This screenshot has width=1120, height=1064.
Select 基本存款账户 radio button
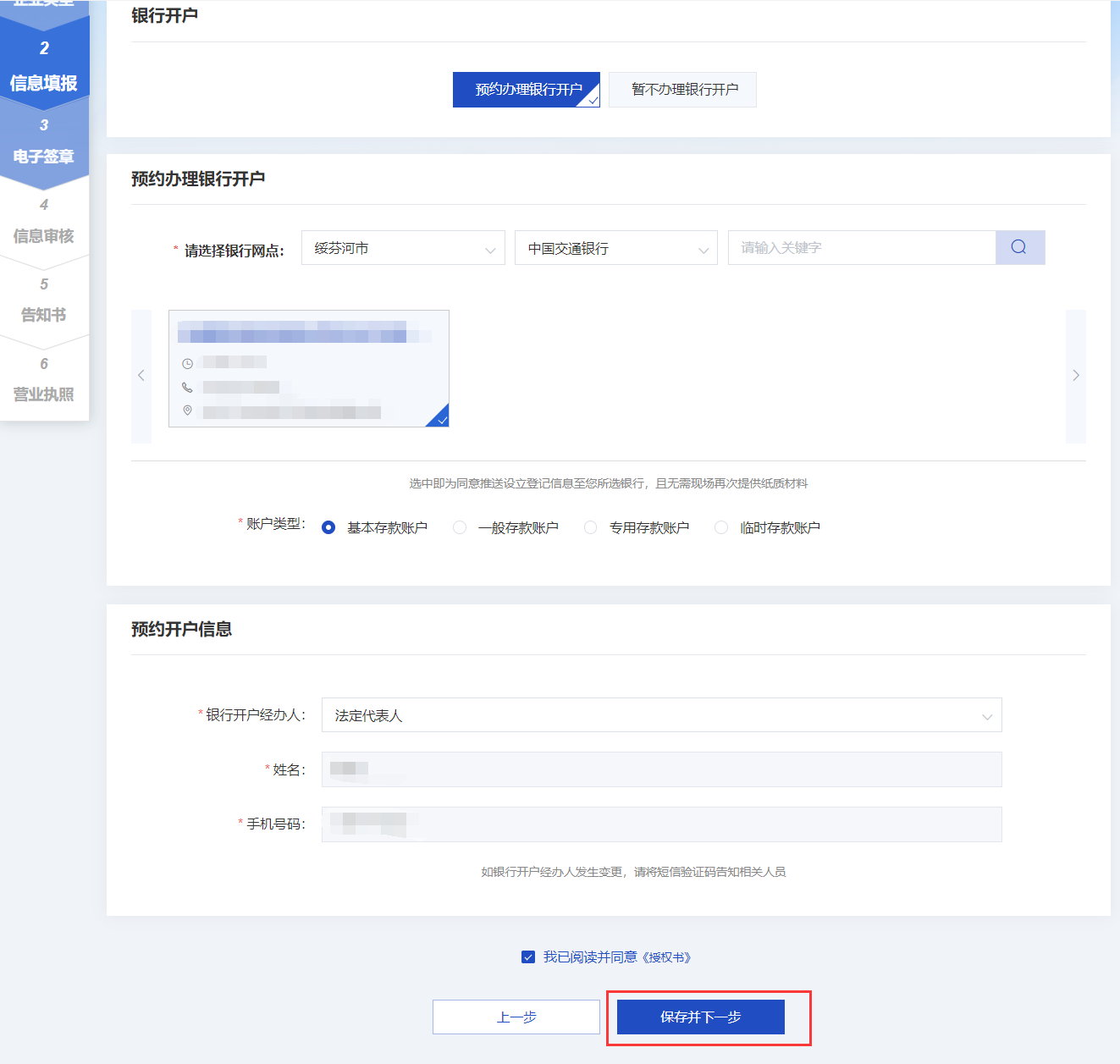[328, 527]
